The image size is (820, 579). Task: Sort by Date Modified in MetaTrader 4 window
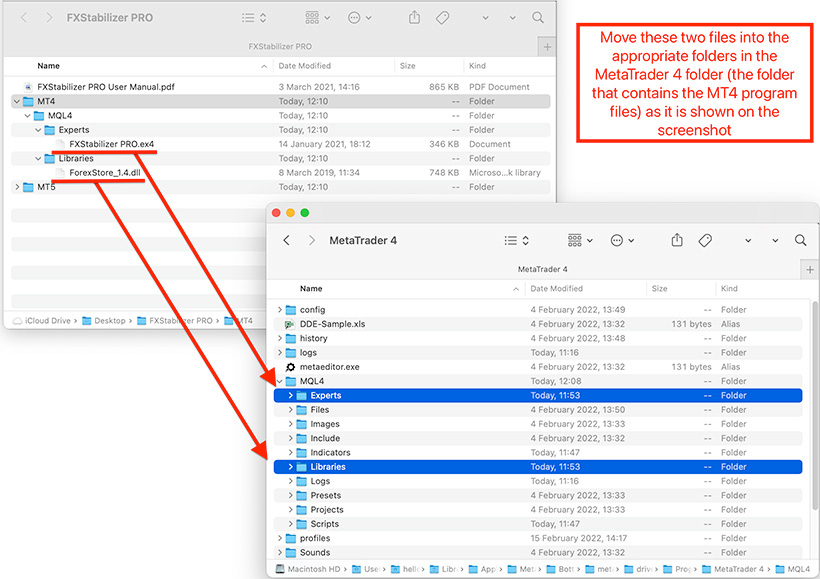tap(556, 289)
